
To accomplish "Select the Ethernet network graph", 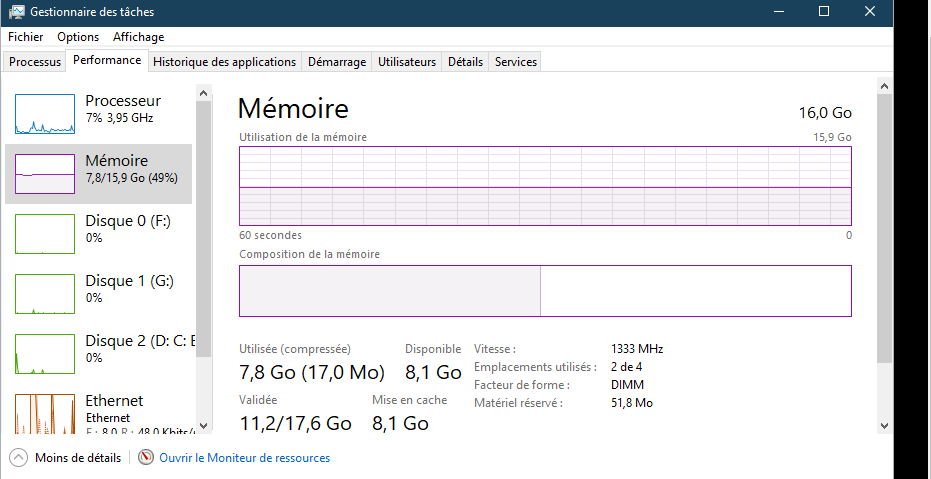I will pos(45,414).
